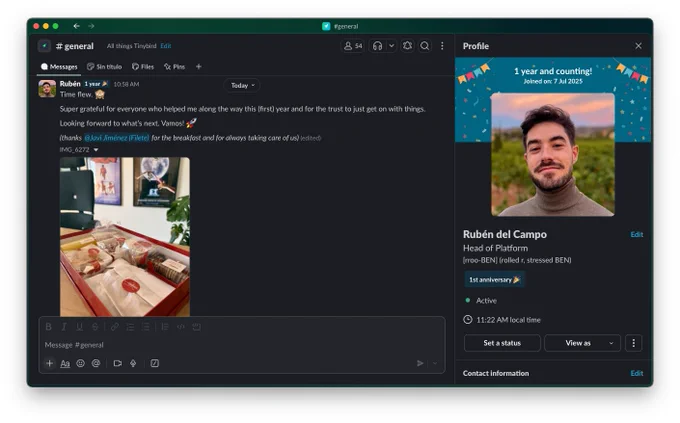Go back with the back arrow
Screen dimensions: 680x423
76,26
